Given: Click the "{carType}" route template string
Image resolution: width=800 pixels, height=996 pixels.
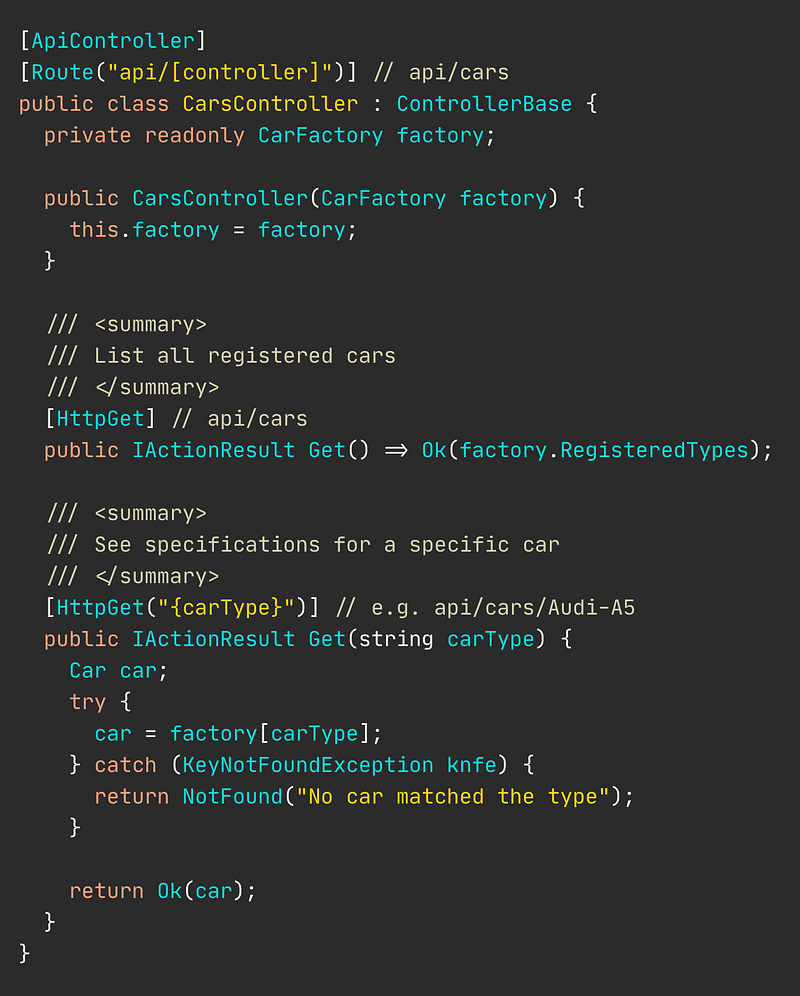Looking at the screenshot, I should coord(226,607).
